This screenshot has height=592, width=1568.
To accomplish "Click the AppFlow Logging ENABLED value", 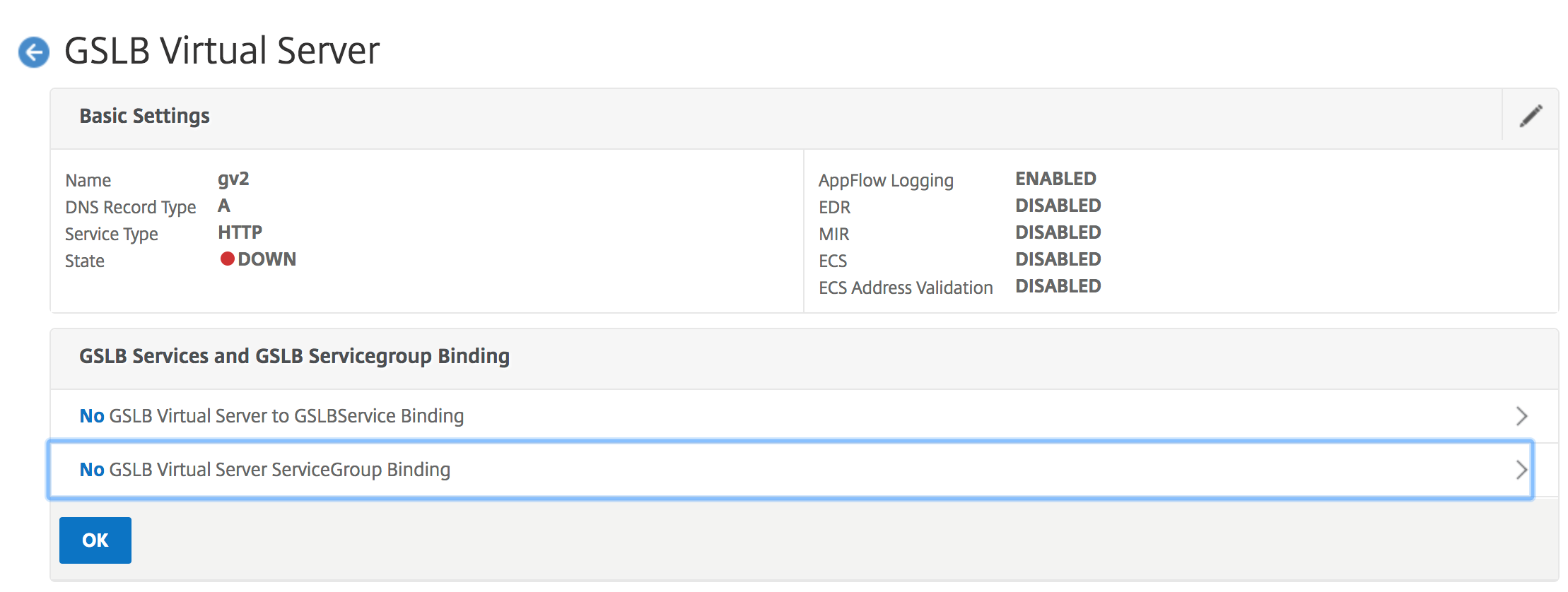I will 1055,179.
